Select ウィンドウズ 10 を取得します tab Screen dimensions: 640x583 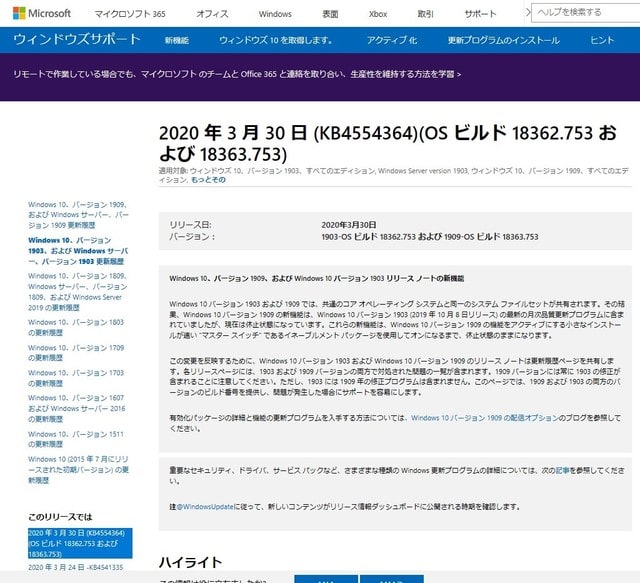tap(276, 40)
